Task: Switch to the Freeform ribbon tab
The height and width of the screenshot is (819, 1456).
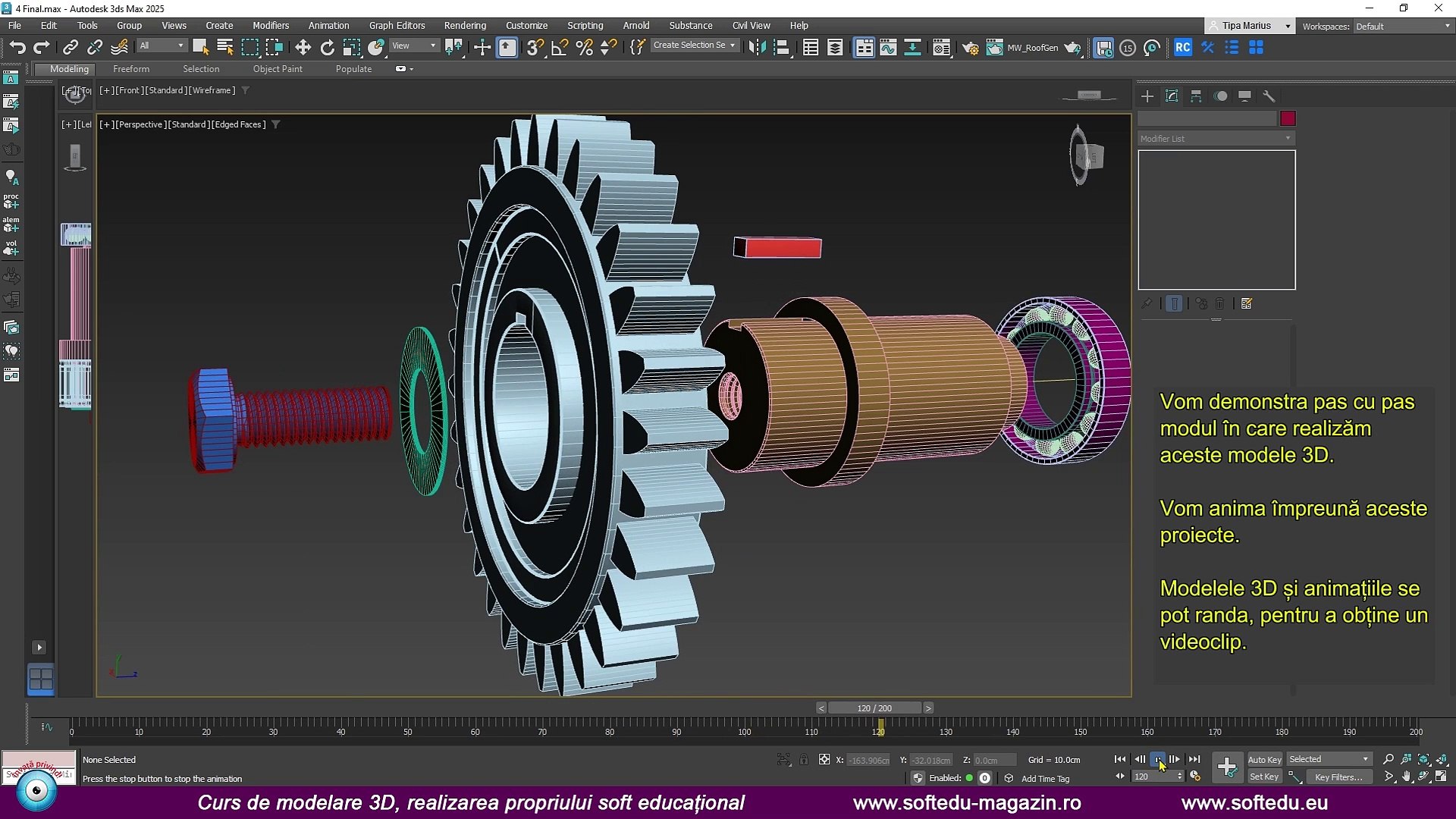Action: (x=131, y=69)
